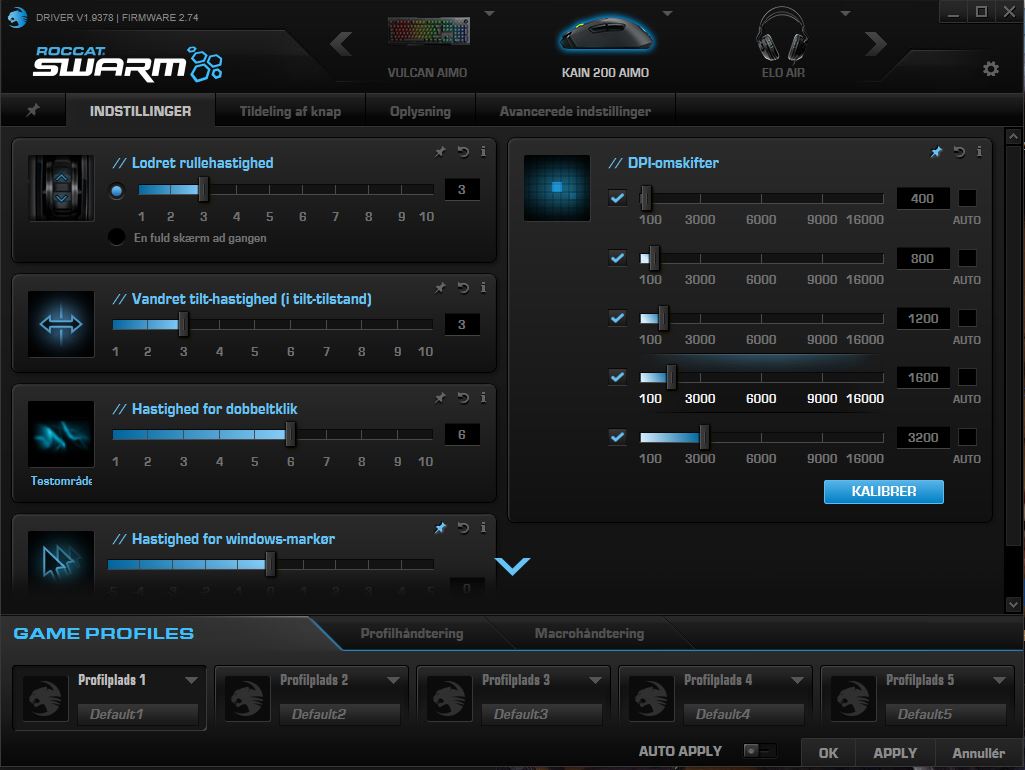The width and height of the screenshot is (1025, 770).
Task: Open dropdown arrow above Vulcan AIMO device
Action: pos(489,13)
